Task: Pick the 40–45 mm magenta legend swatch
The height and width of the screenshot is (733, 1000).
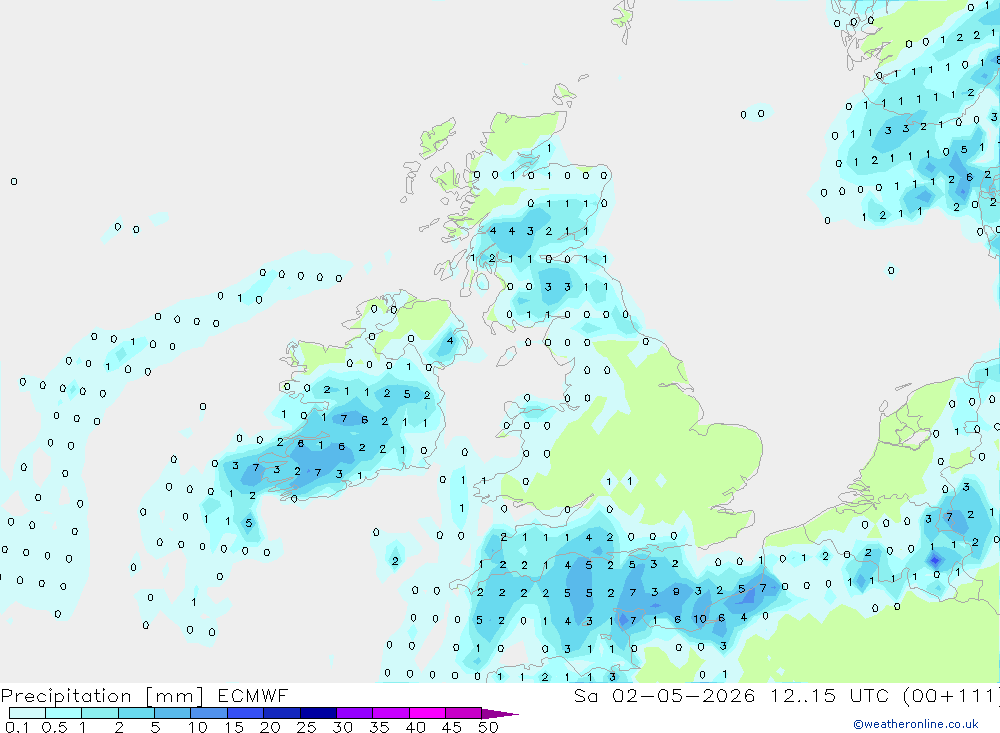Action: pos(427,713)
